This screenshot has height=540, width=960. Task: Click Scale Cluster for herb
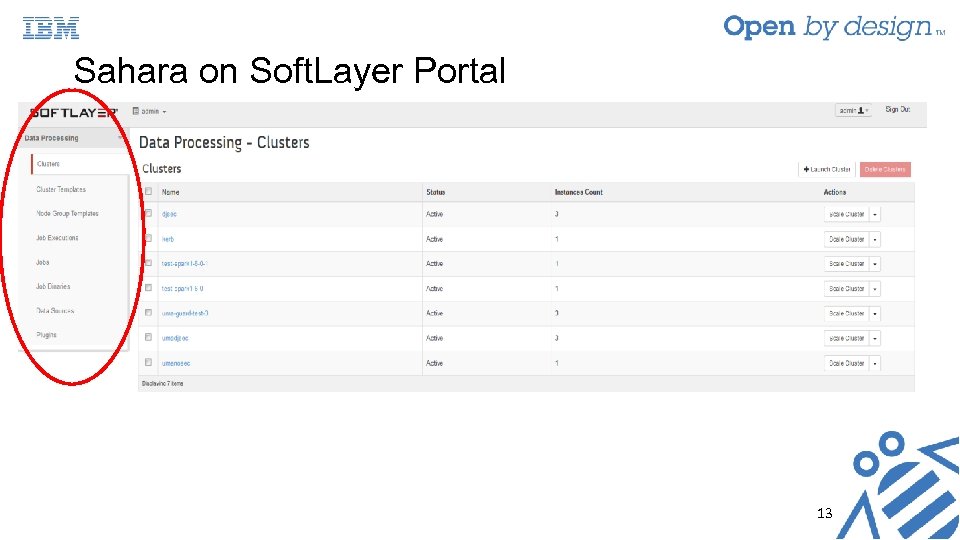(847, 239)
